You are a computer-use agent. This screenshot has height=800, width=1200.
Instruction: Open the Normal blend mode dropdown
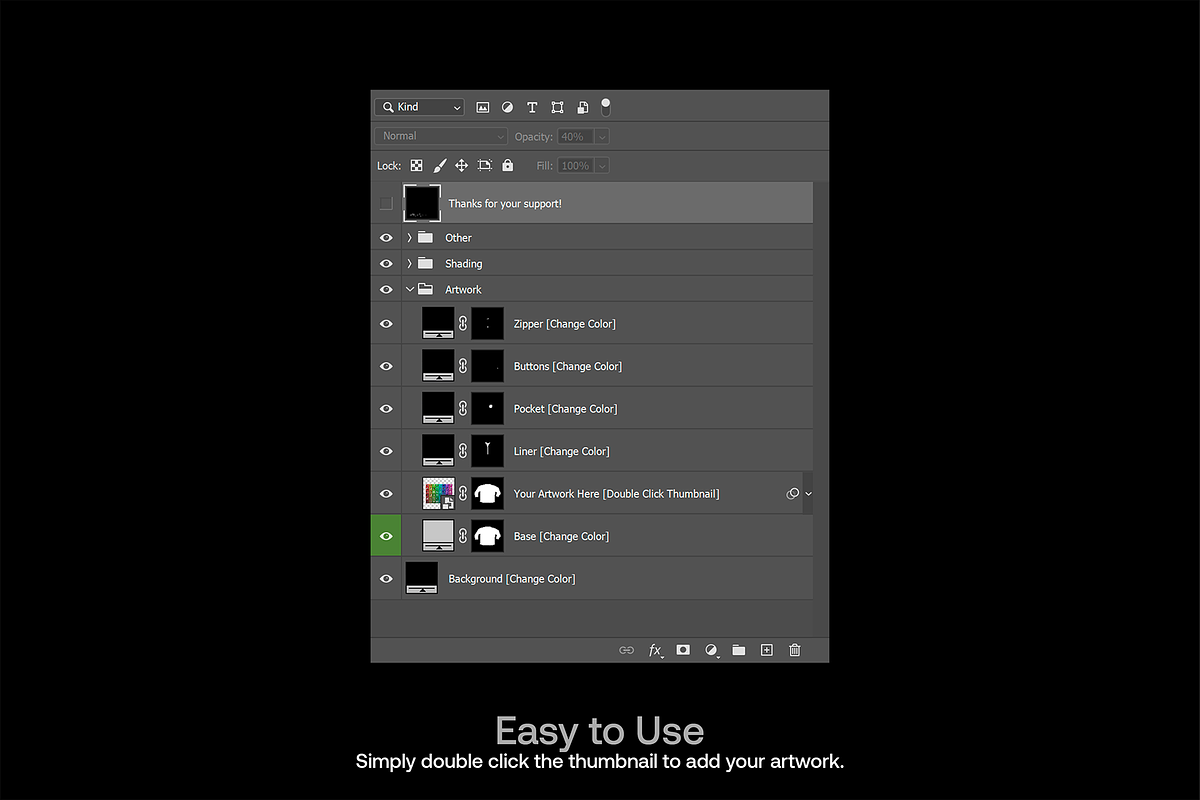click(x=441, y=136)
